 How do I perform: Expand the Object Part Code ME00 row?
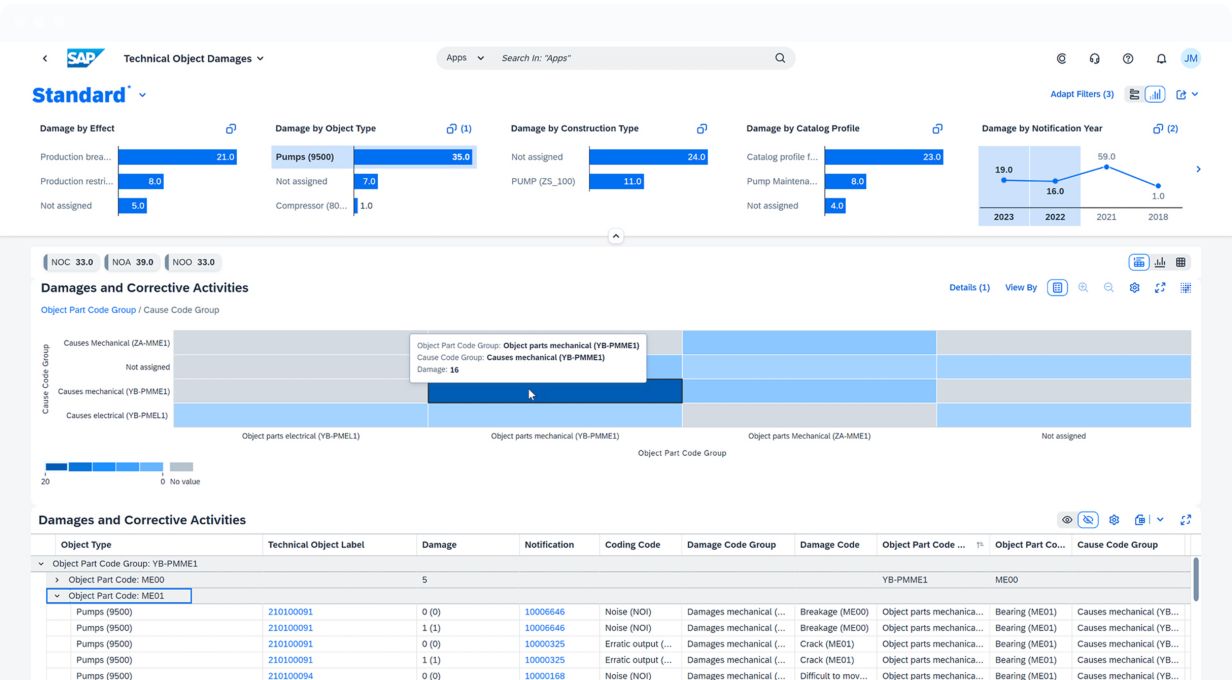click(57, 580)
